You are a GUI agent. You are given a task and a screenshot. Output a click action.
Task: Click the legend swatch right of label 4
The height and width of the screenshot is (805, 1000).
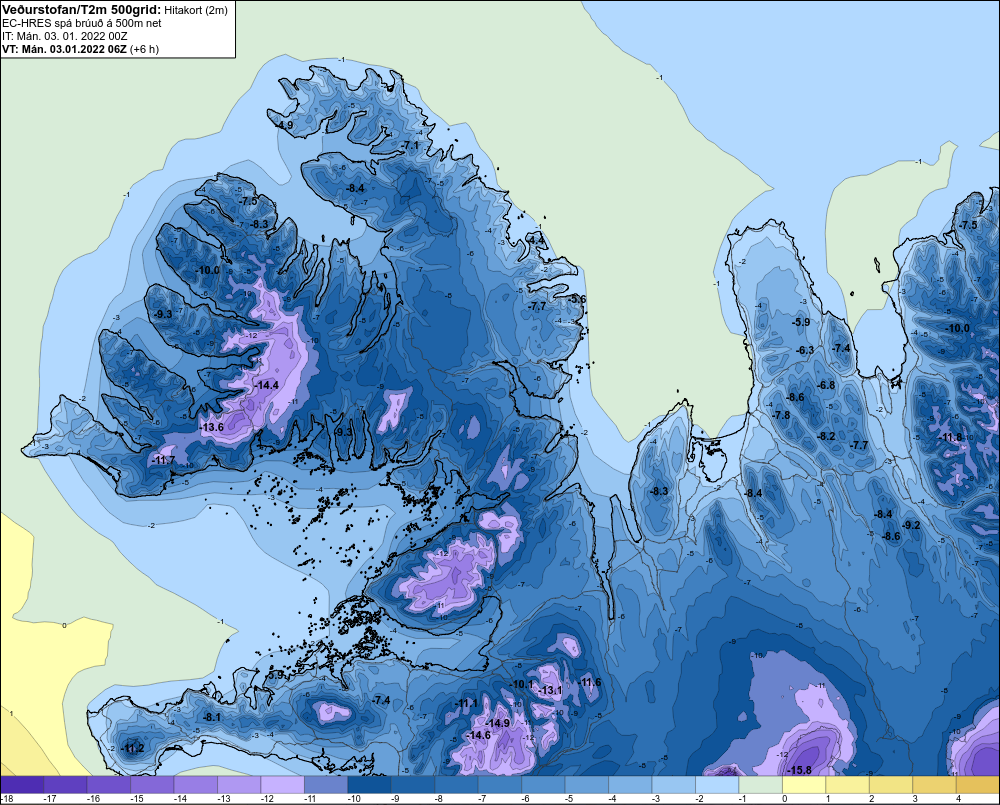(977, 785)
